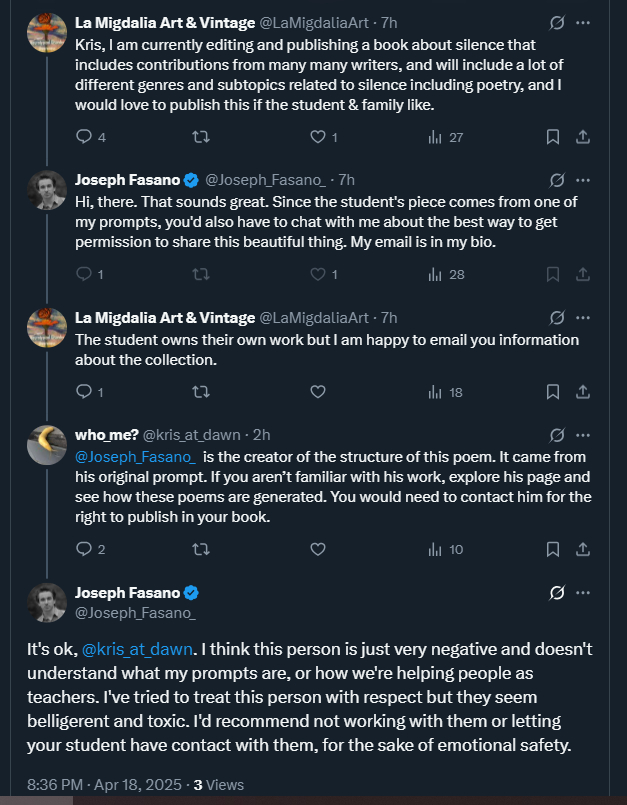The height and width of the screenshot is (805, 627).
Task: Open more options menu on who_me? tweet
Action: click(584, 435)
